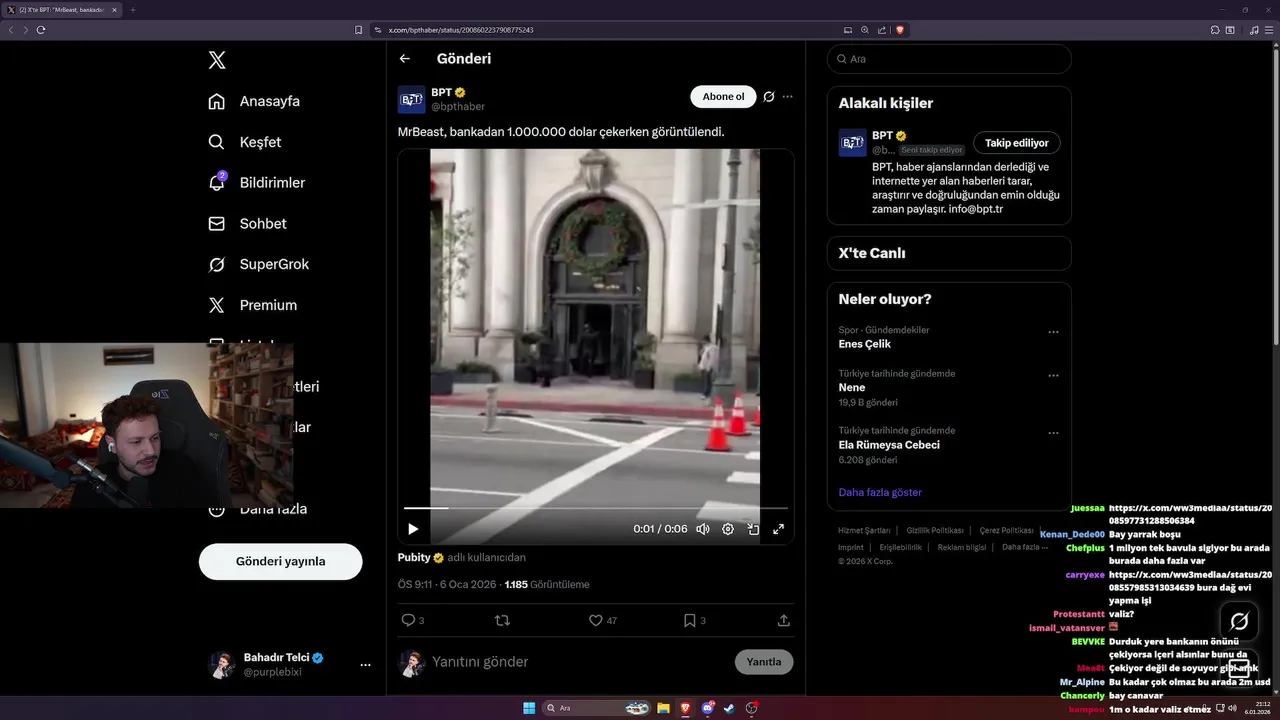Open Bildirimler notifications
This screenshot has width=1280, height=720.
tap(257, 183)
